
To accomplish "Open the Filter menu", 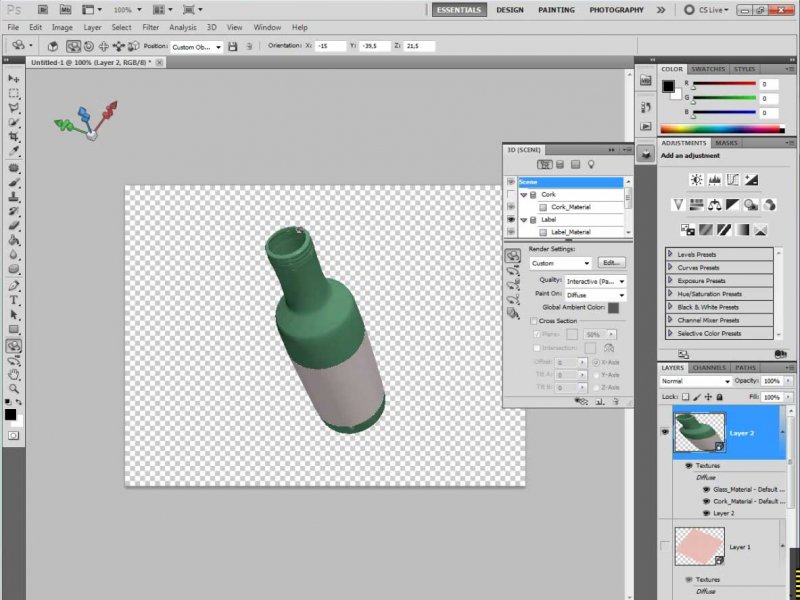I will point(150,27).
